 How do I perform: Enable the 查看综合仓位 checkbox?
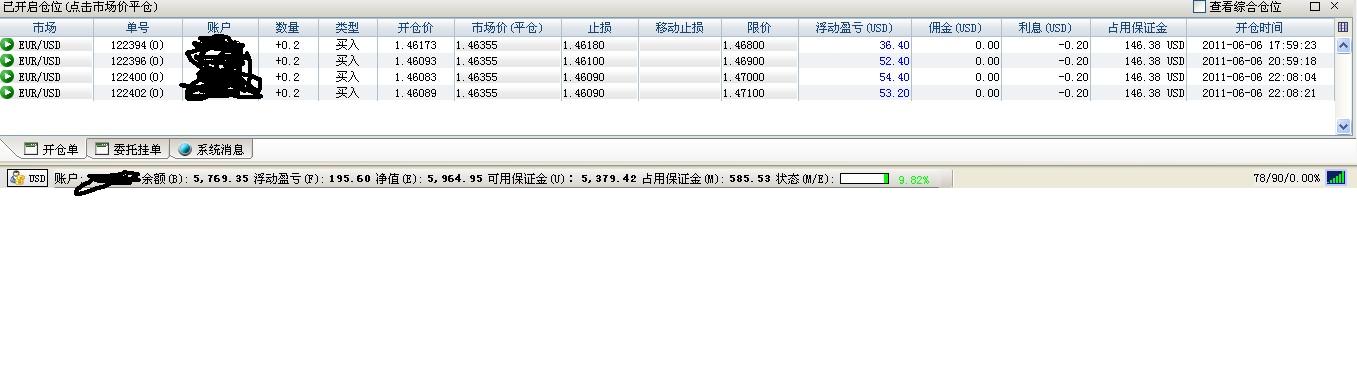[x=1199, y=7]
